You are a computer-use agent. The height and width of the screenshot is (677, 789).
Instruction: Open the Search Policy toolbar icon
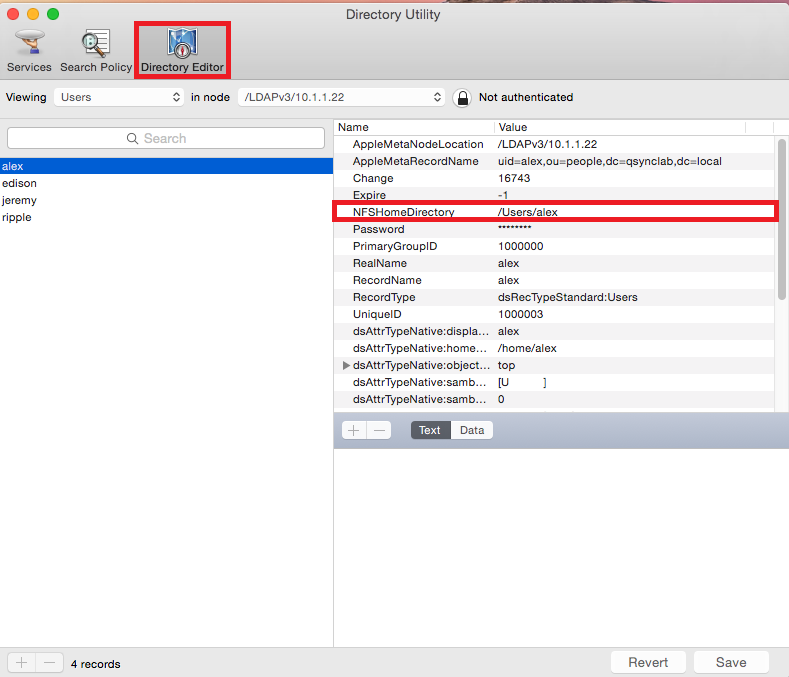[96, 51]
